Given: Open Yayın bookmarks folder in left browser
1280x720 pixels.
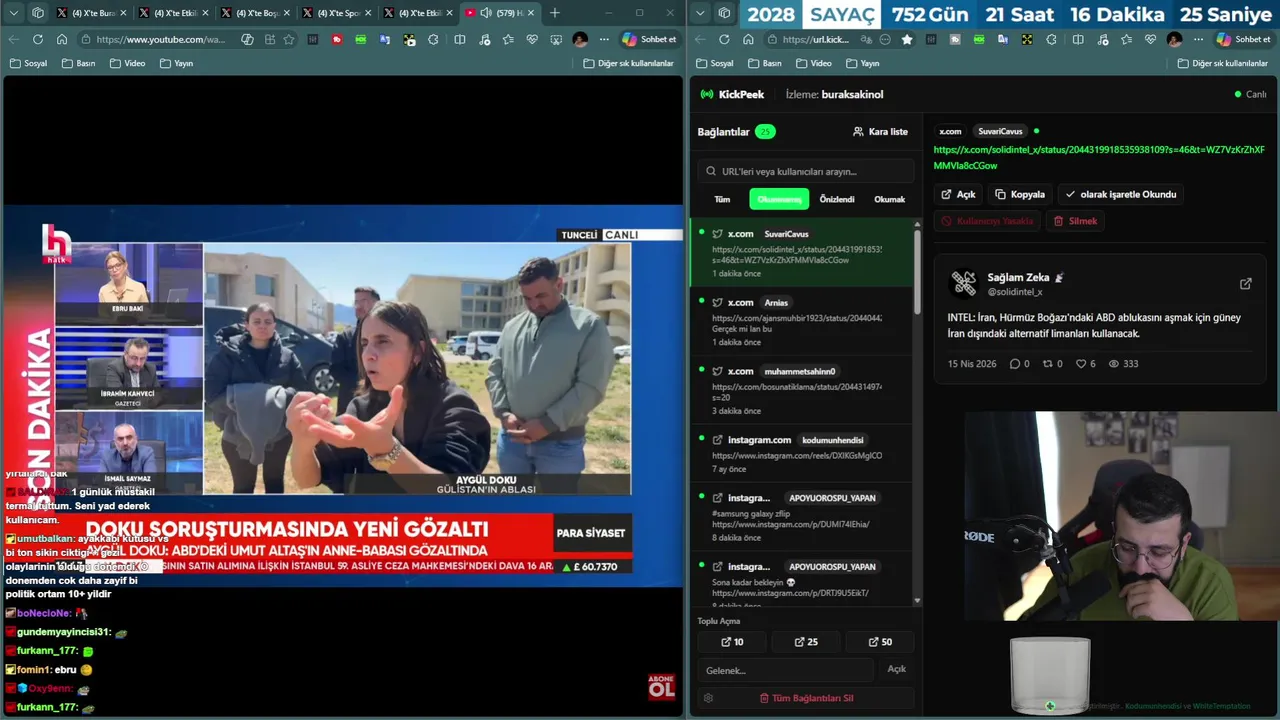Looking at the screenshot, I should coord(176,63).
